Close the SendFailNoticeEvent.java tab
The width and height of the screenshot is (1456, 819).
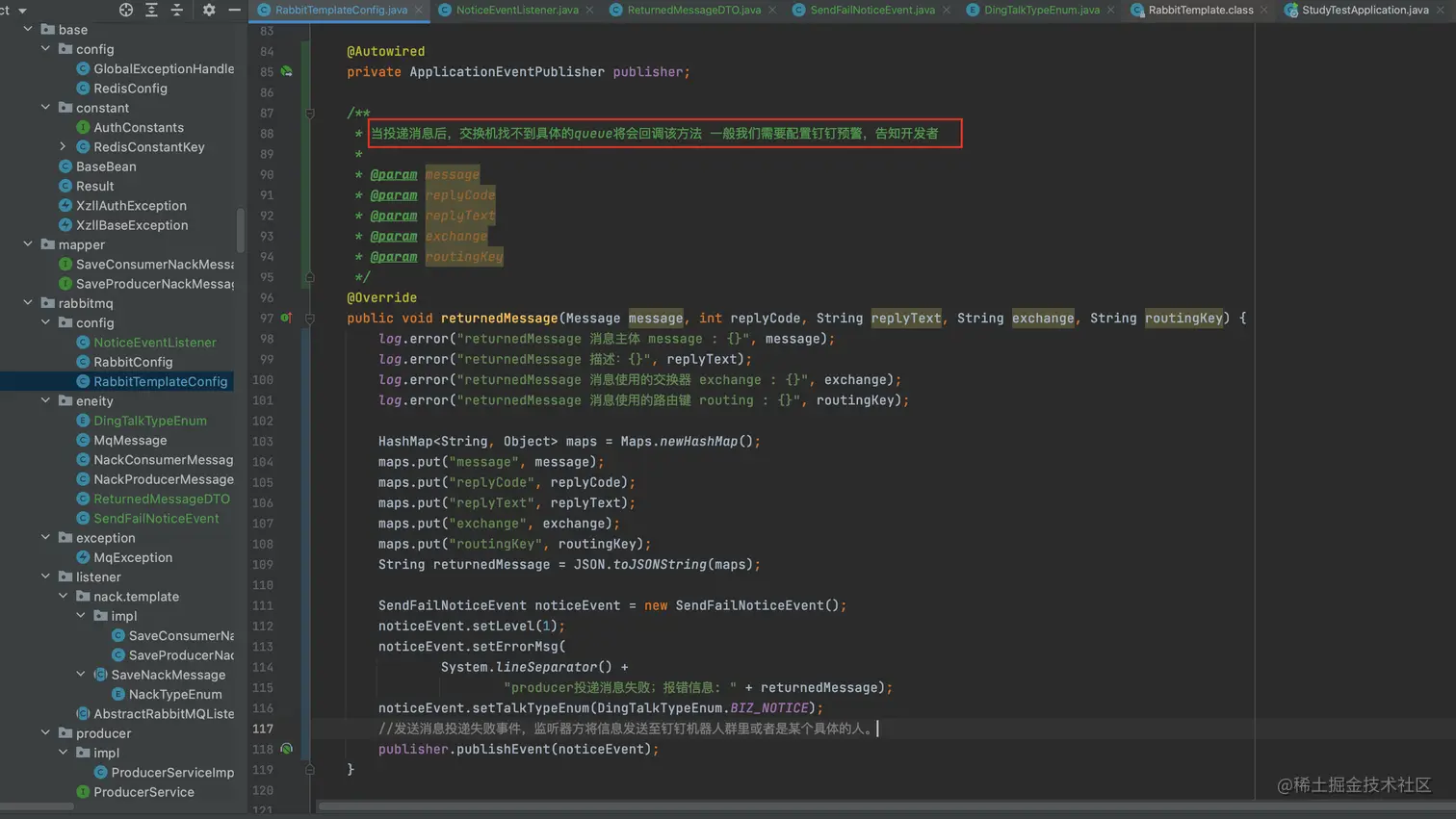pyautogui.click(x=946, y=10)
